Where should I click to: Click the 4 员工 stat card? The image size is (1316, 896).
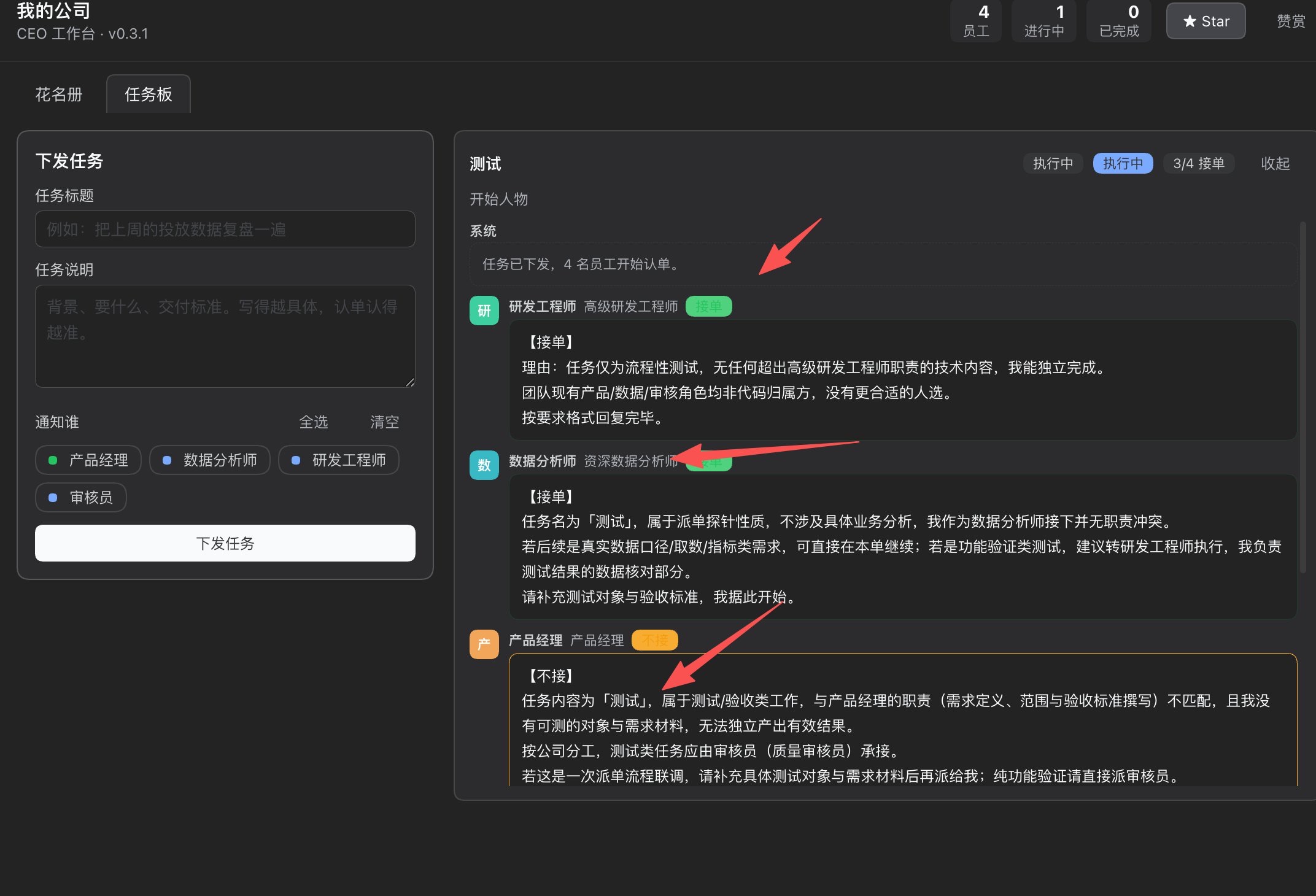click(976, 21)
